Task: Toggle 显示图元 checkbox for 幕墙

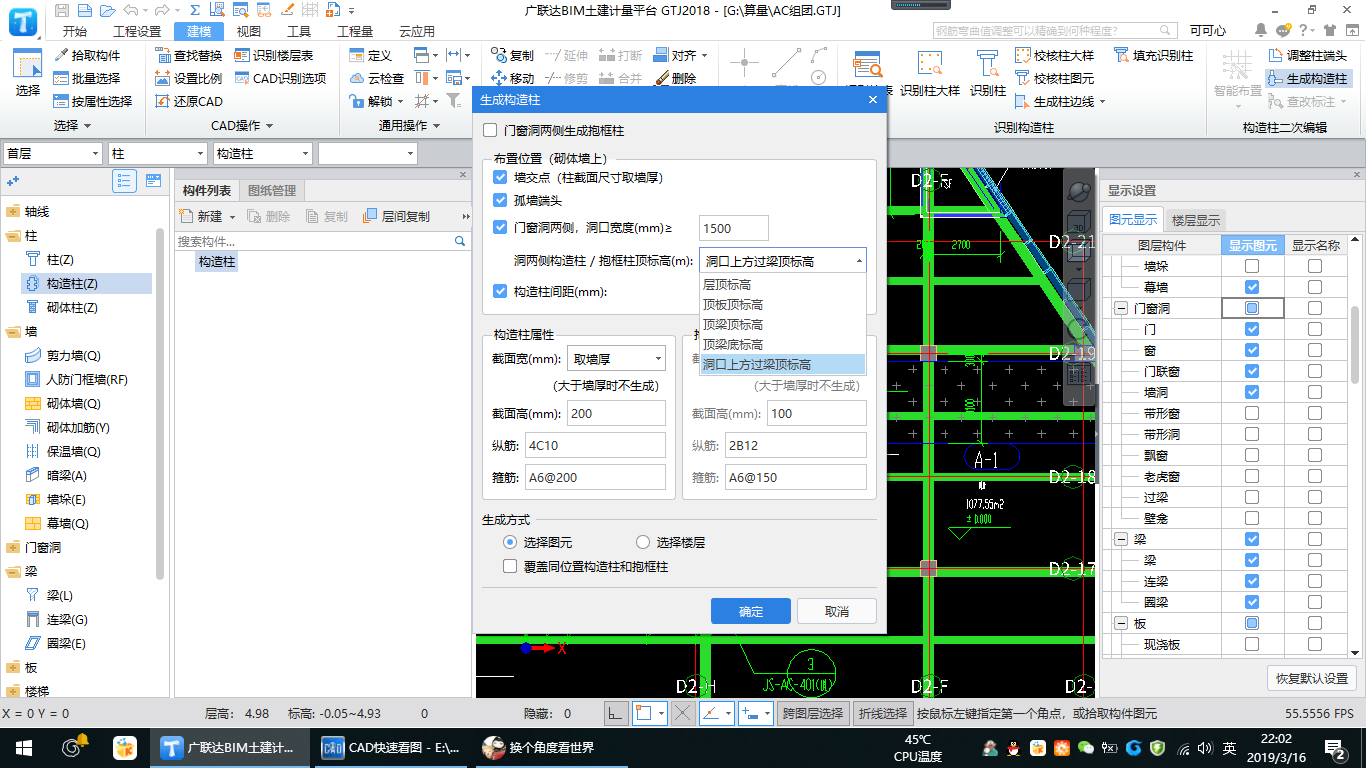Action: click(1251, 287)
